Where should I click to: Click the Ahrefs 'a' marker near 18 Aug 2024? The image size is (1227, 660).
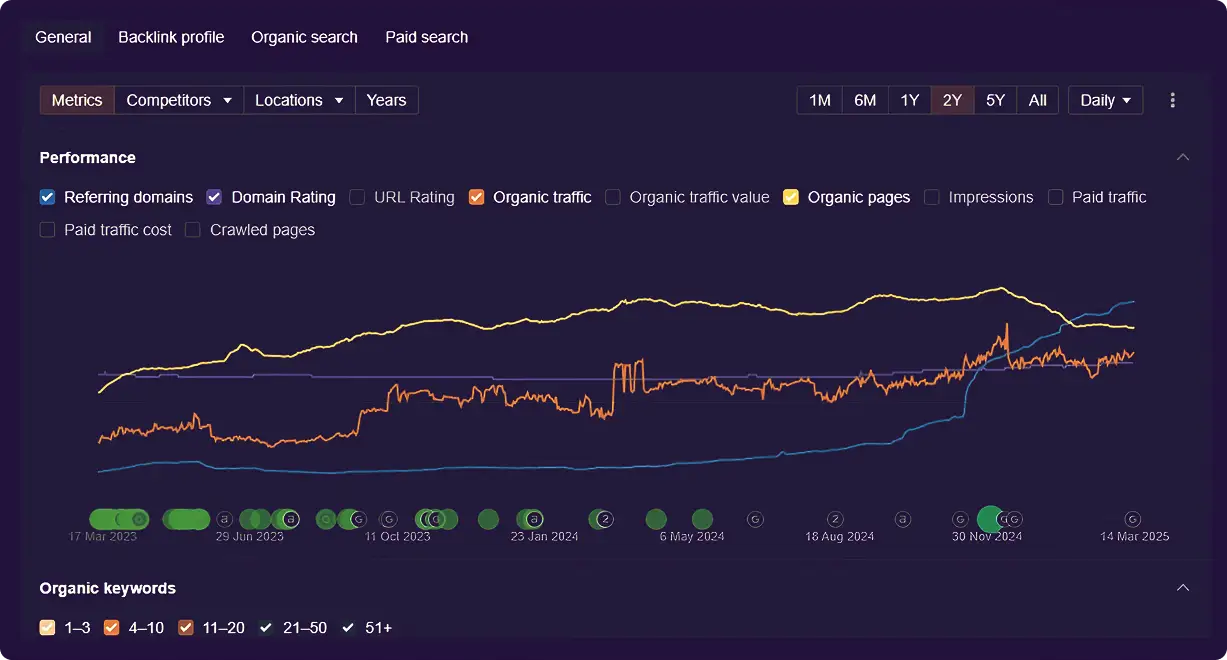901,519
